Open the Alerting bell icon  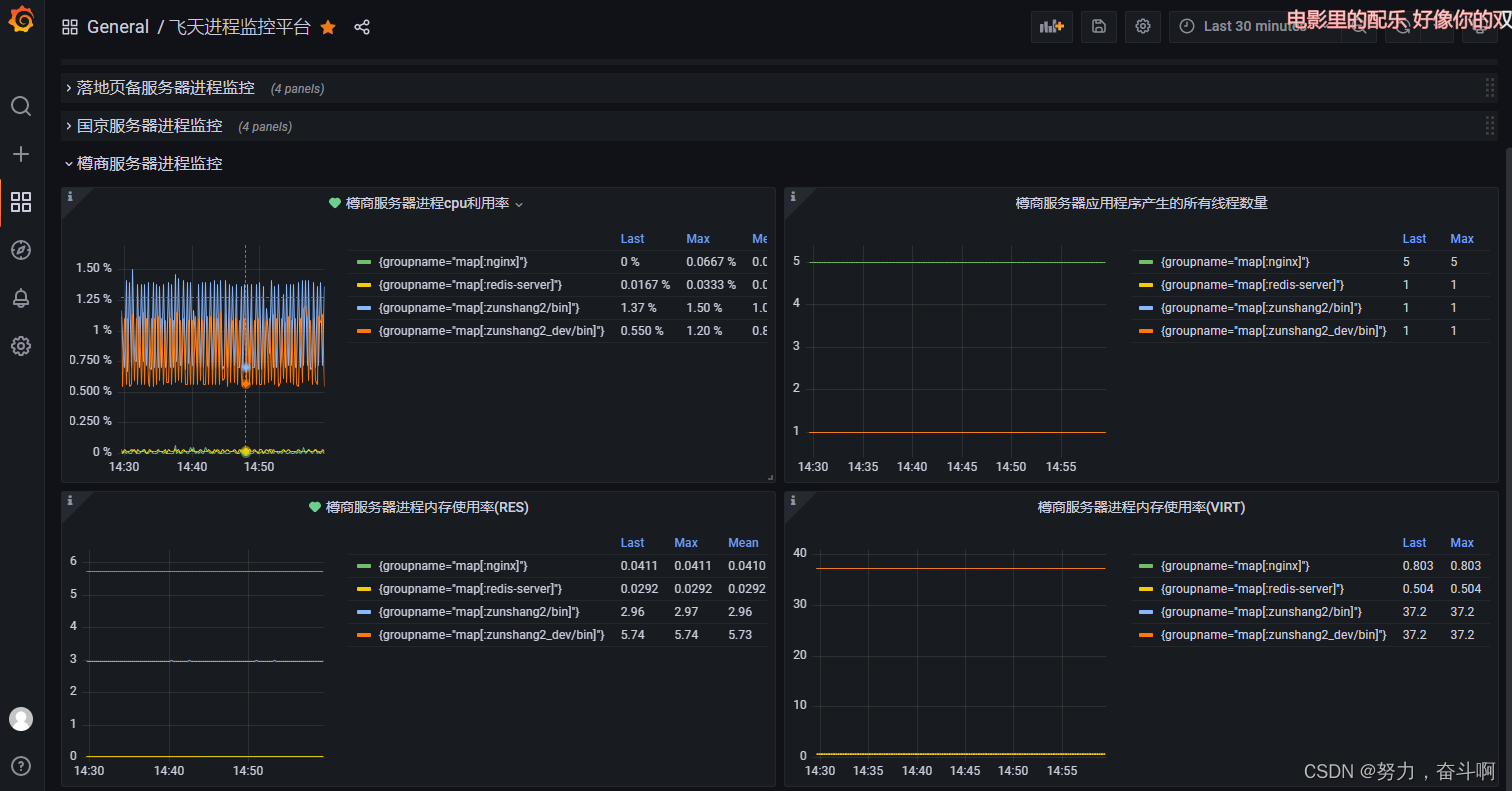tap(21, 298)
